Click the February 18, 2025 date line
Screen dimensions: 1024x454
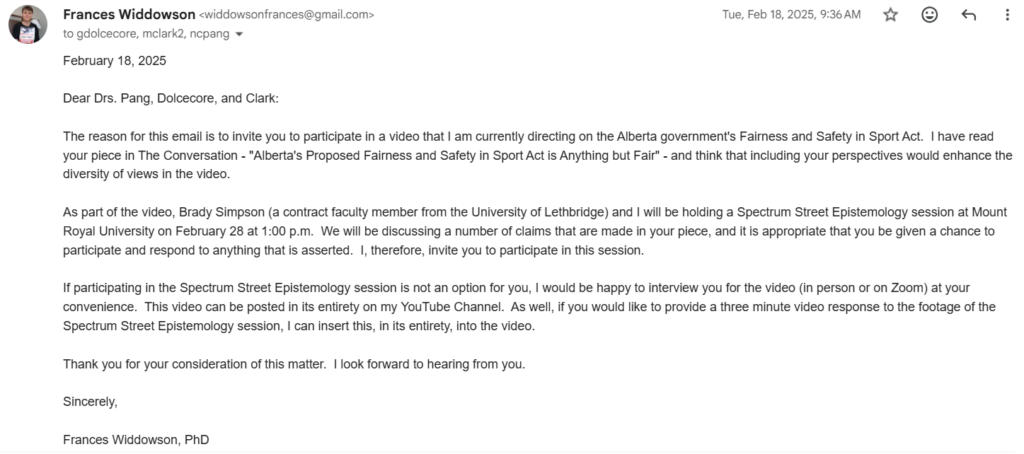point(114,61)
